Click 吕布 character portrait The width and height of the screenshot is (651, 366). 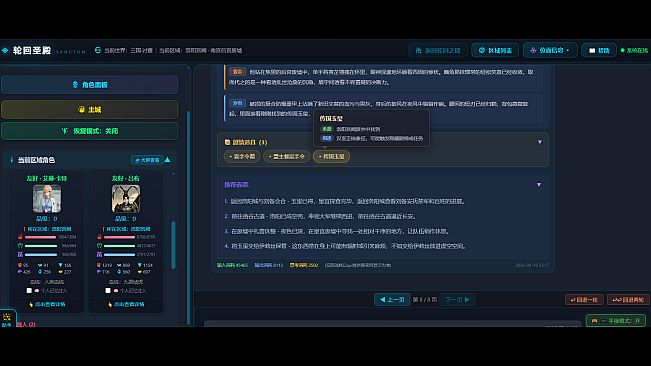[x=126, y=198]
